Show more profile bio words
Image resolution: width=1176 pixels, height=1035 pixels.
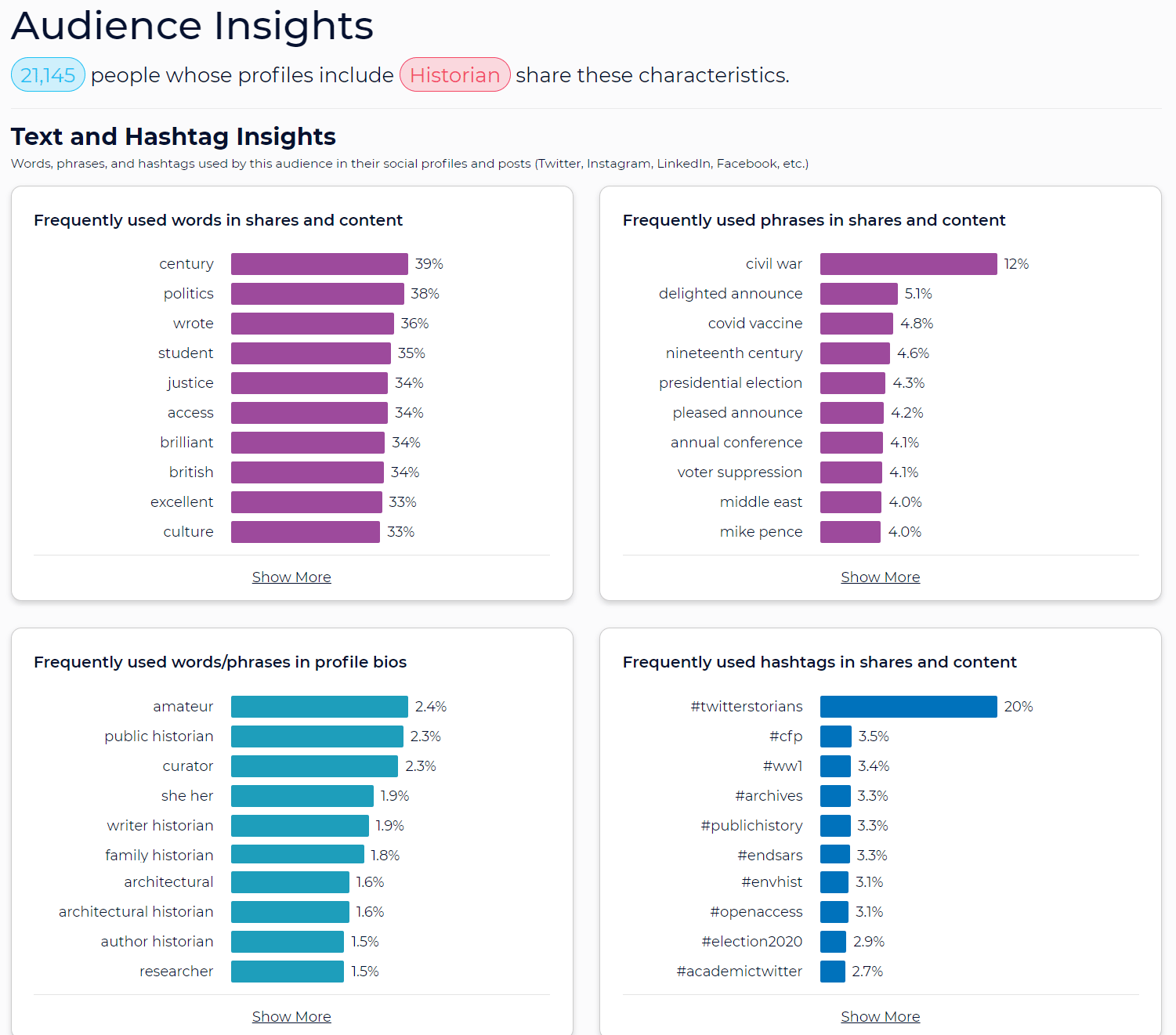click(x=291, y=1017)
